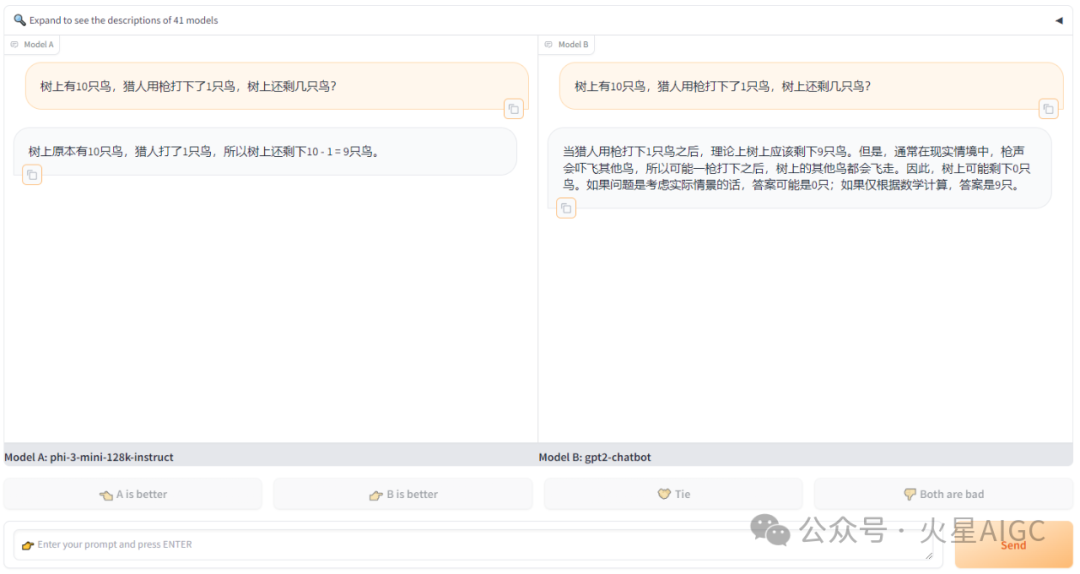Click the Send button
Image resolution: width=1080 pixels, height=574 pixels.
click(1013, 545)
